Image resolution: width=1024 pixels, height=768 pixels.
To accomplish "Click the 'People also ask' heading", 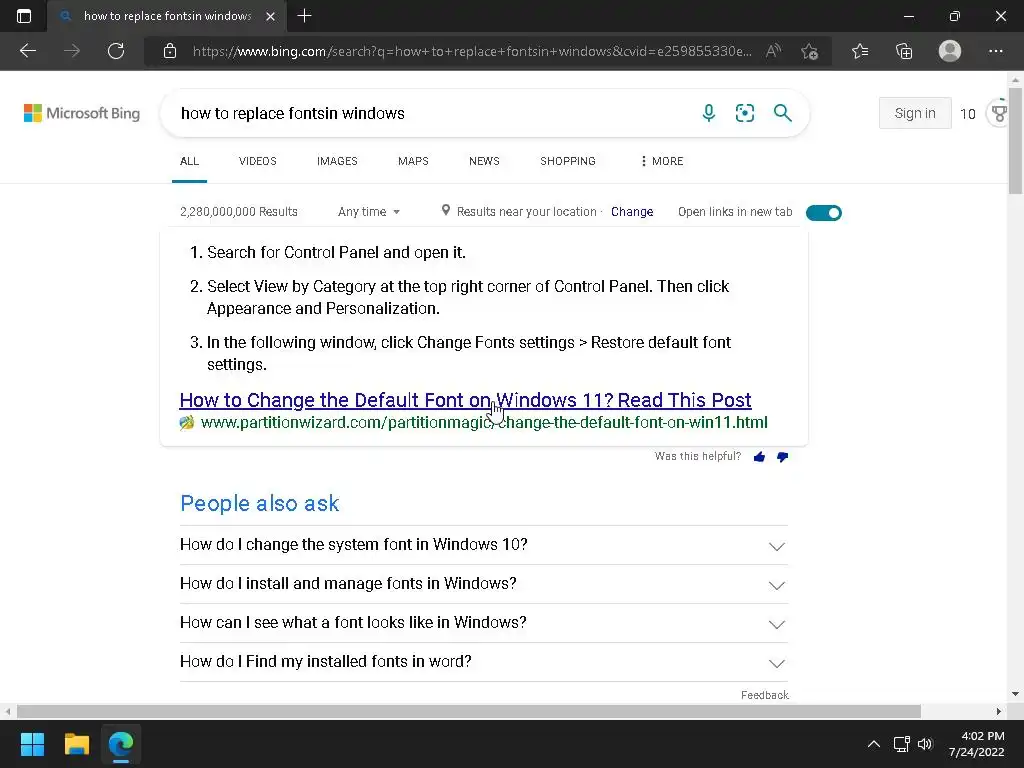I will (x=259, y=504).
